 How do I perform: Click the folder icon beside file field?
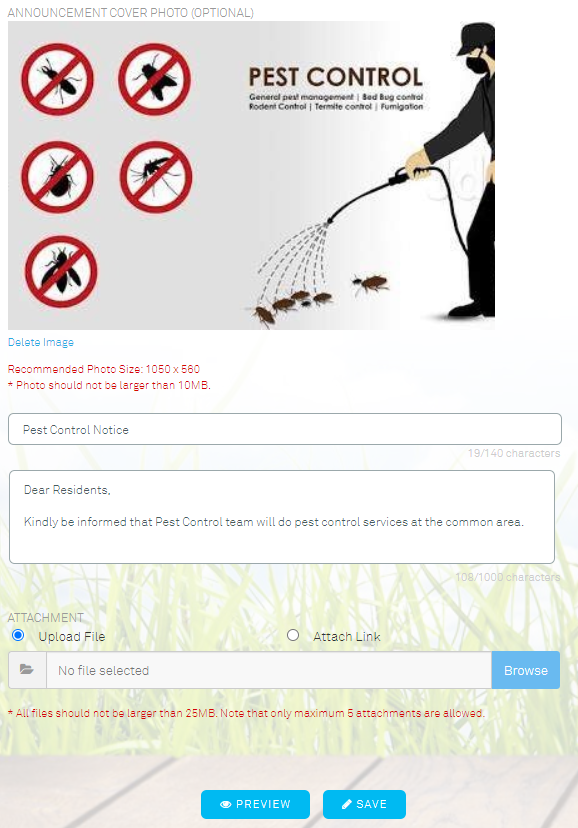tap(27, 670)
